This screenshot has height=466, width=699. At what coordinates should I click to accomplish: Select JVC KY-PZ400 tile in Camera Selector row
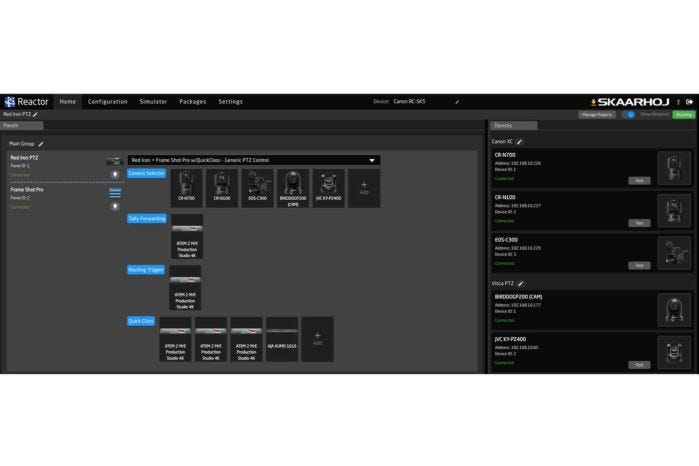pos(329,188)
